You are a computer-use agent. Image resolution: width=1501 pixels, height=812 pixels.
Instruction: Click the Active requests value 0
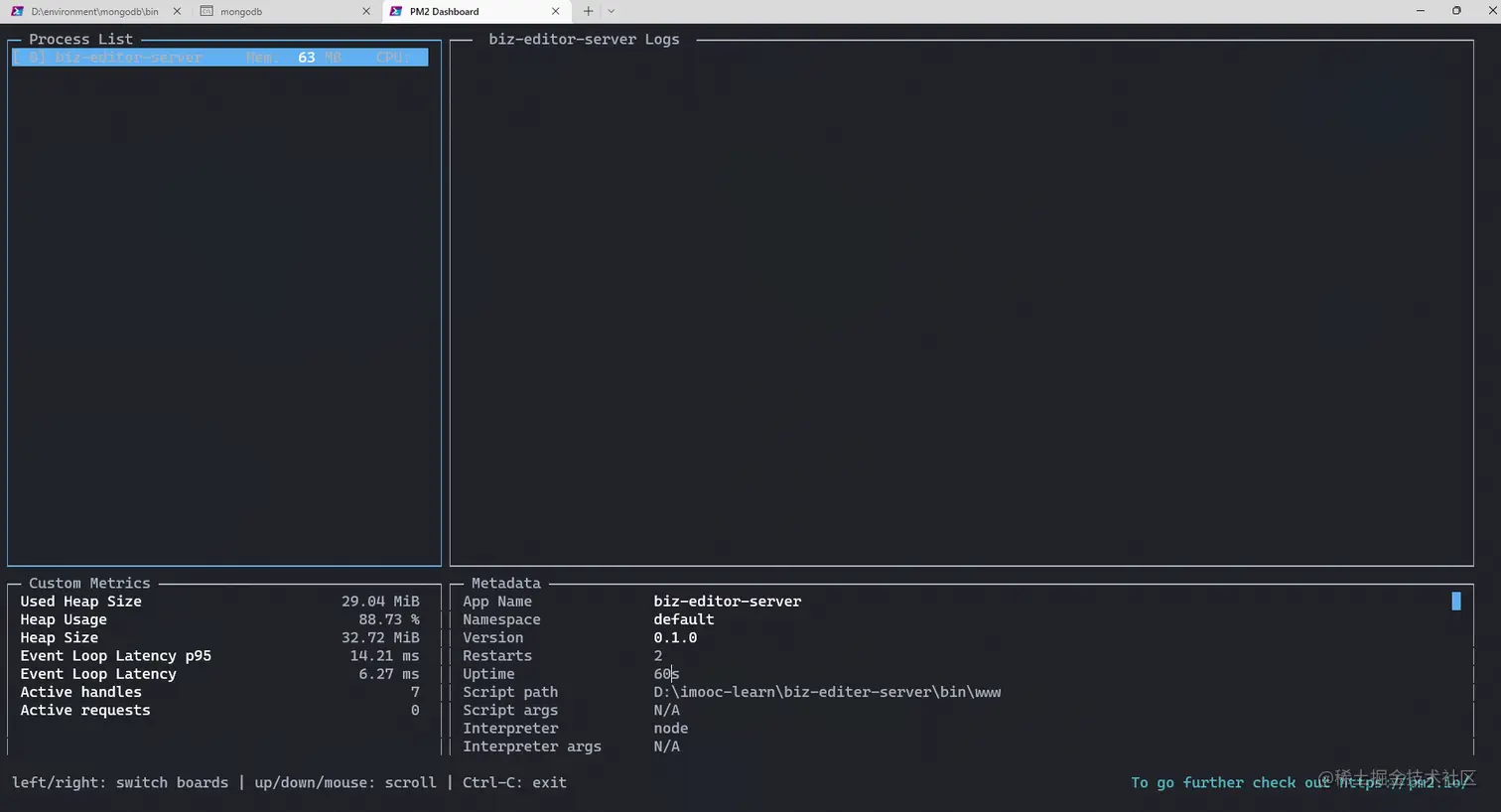[415, 710]
